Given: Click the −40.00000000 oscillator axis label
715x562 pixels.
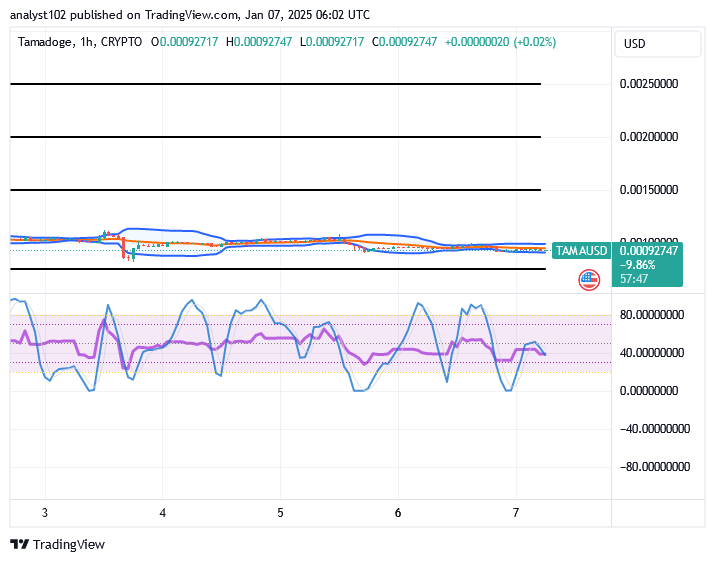Looking at the screenshot, I should (x=655, y=429).
